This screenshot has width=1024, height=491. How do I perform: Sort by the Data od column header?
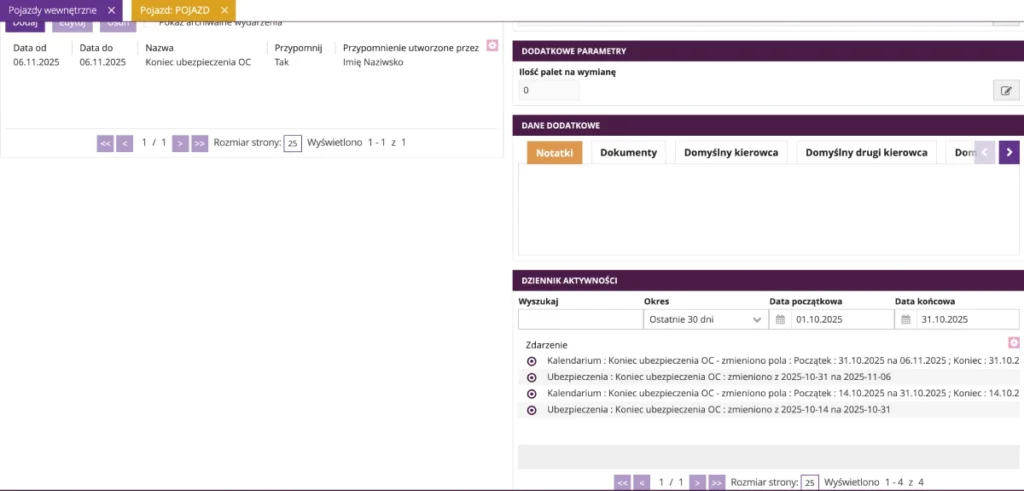(x=28, y=48)
